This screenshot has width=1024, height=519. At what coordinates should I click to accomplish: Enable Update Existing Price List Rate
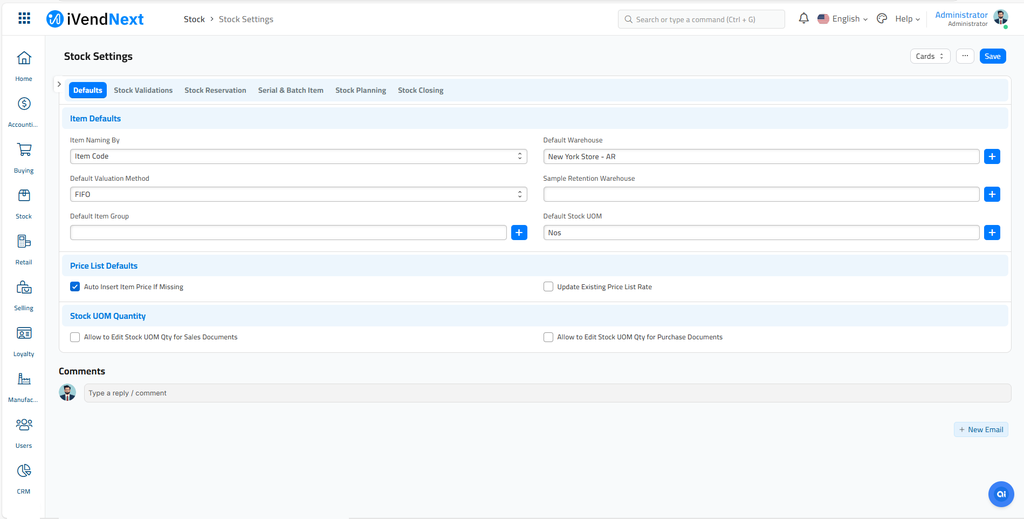click(x=548, y=287)
